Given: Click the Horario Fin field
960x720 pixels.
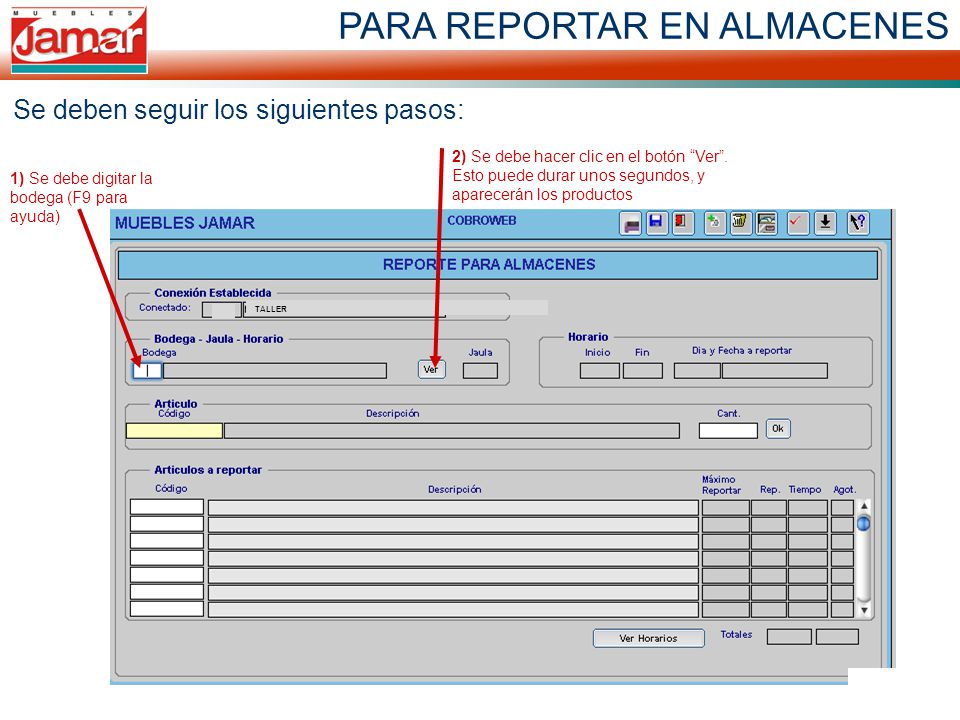Looking at the screenshot, I should tap(643, 370).
